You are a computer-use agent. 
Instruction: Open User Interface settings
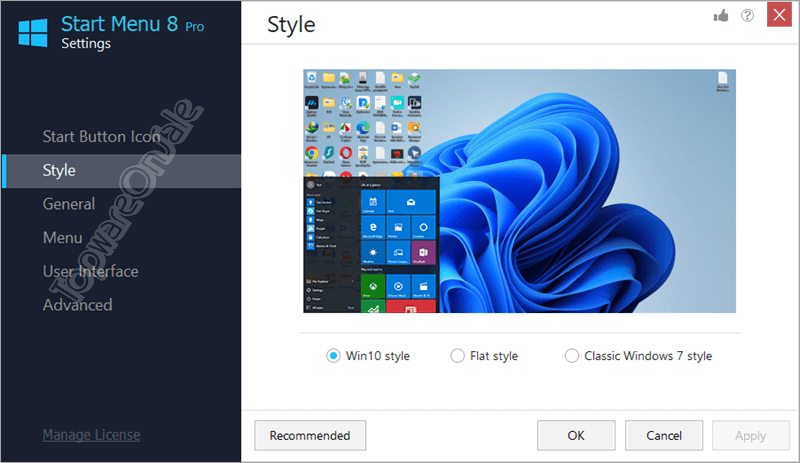pyautogui.click(x=90, y=271)
